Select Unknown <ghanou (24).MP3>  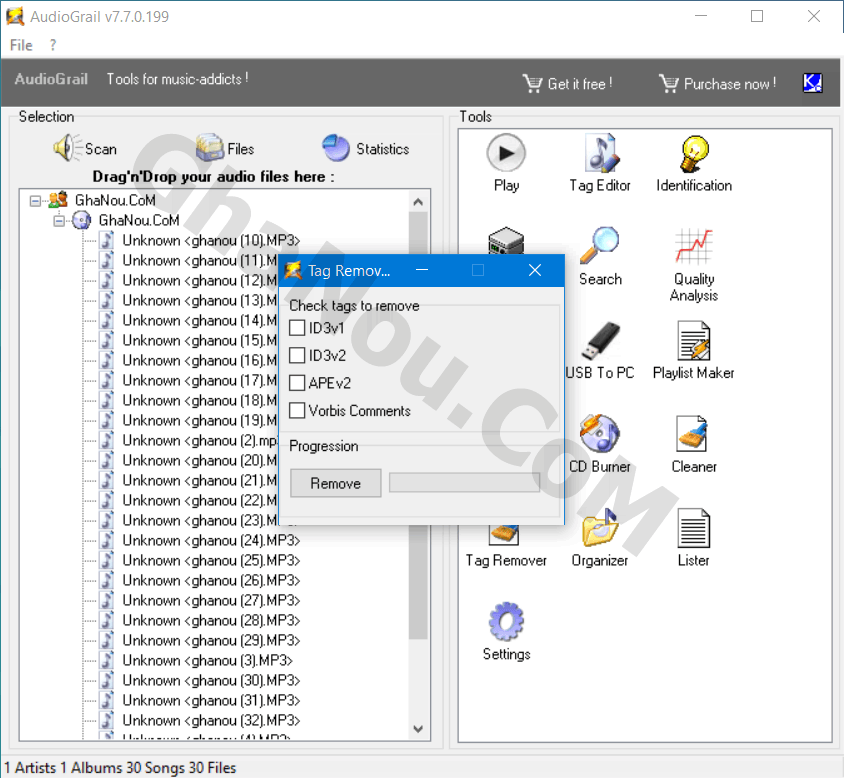click(x=211, y=540)
